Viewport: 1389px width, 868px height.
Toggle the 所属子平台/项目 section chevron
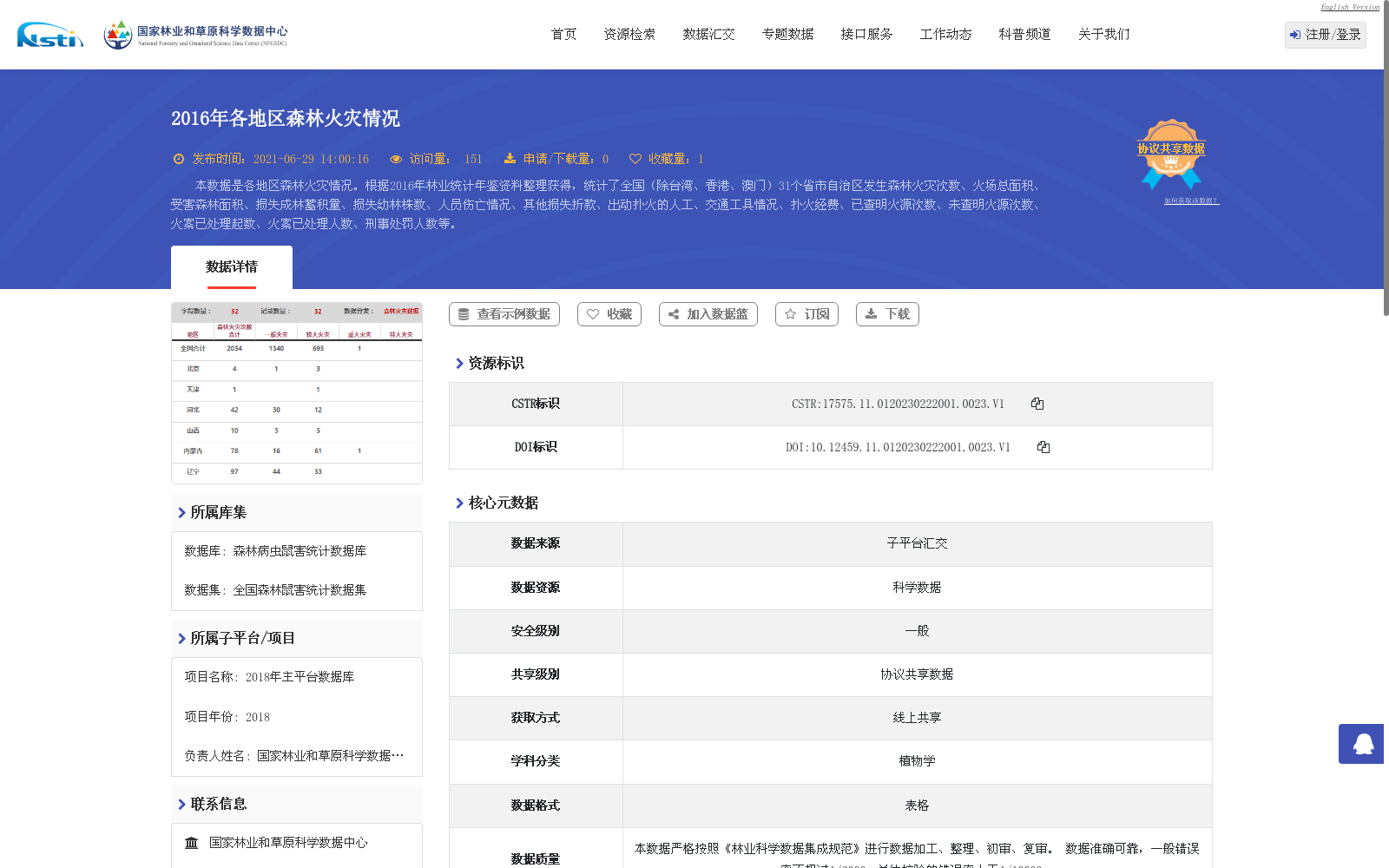[182, 639]
